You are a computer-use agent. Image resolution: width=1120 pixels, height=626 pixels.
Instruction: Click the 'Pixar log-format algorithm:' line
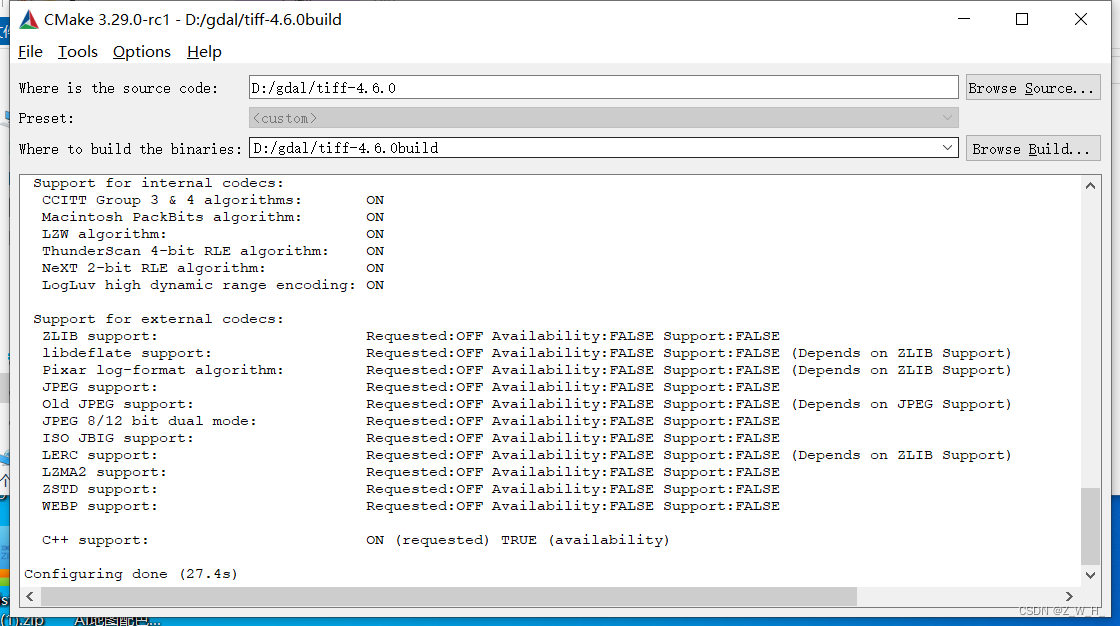click(526, 370)
